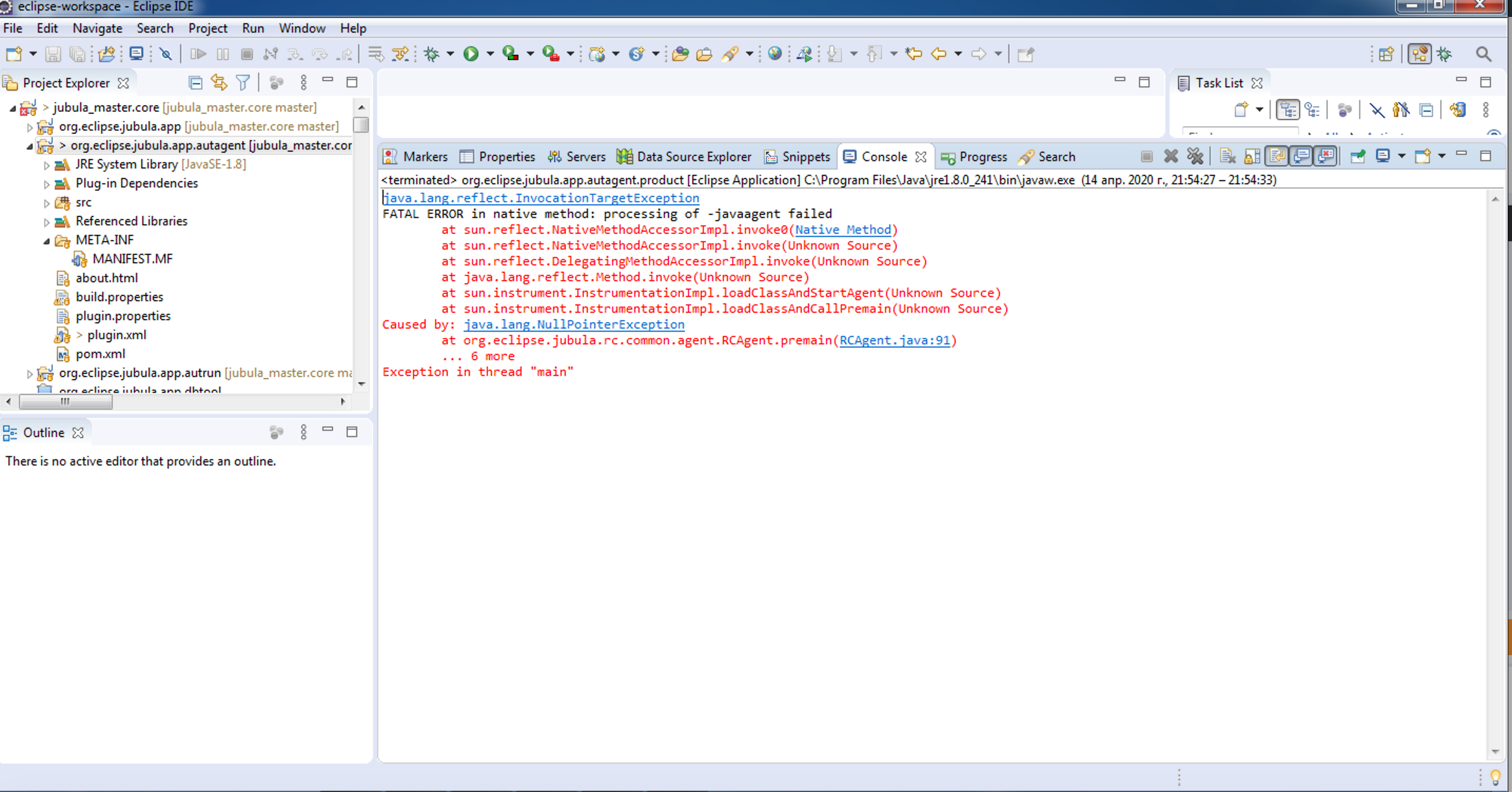Image resolution: width=1512 pixels, height=792 pixels.
Task: Click Project Explorer horizontal scrollbar thumb
Action: [x=65, y=402]
